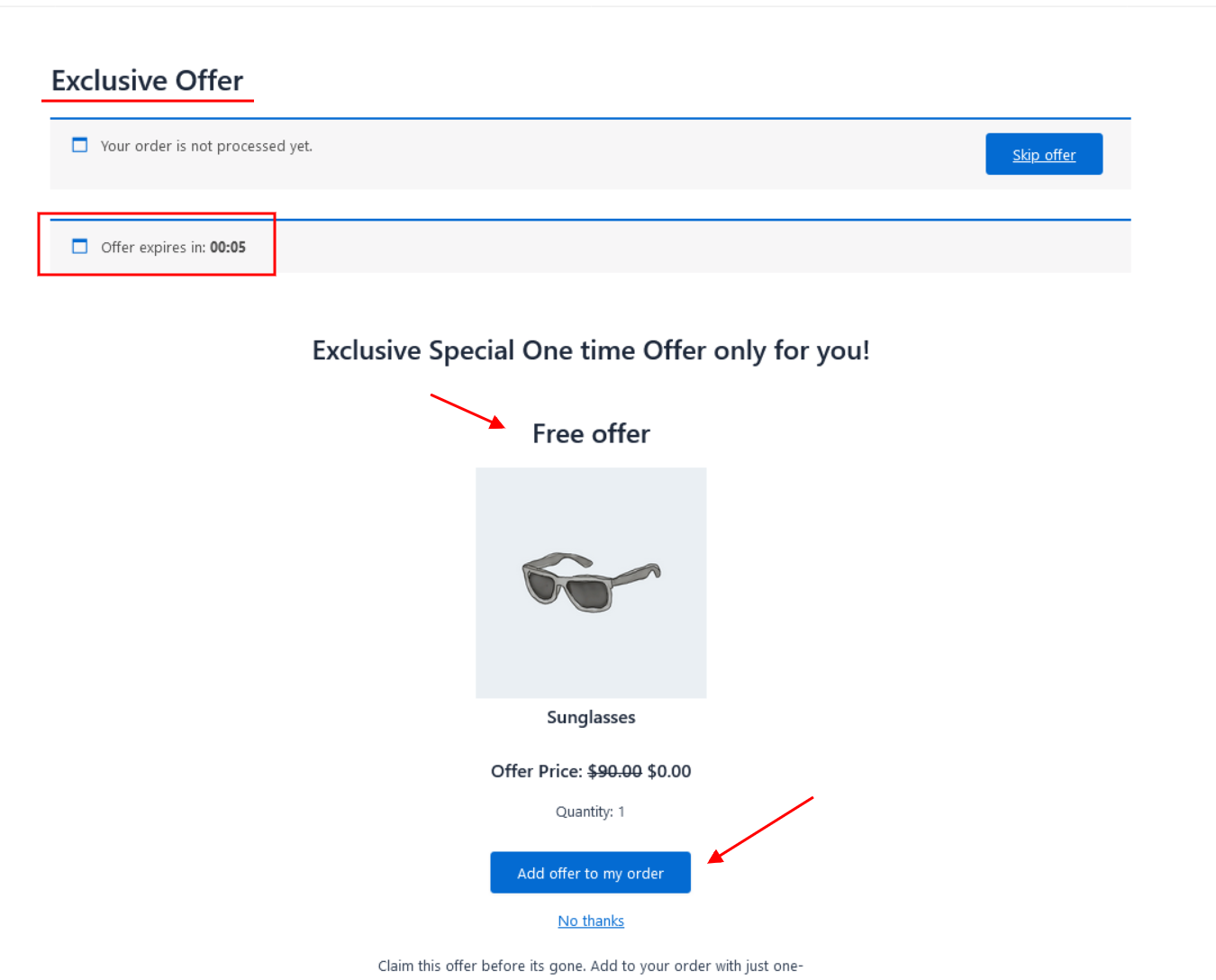Click the notice icon beside 'Offer expires in'

tap(80, 247)
